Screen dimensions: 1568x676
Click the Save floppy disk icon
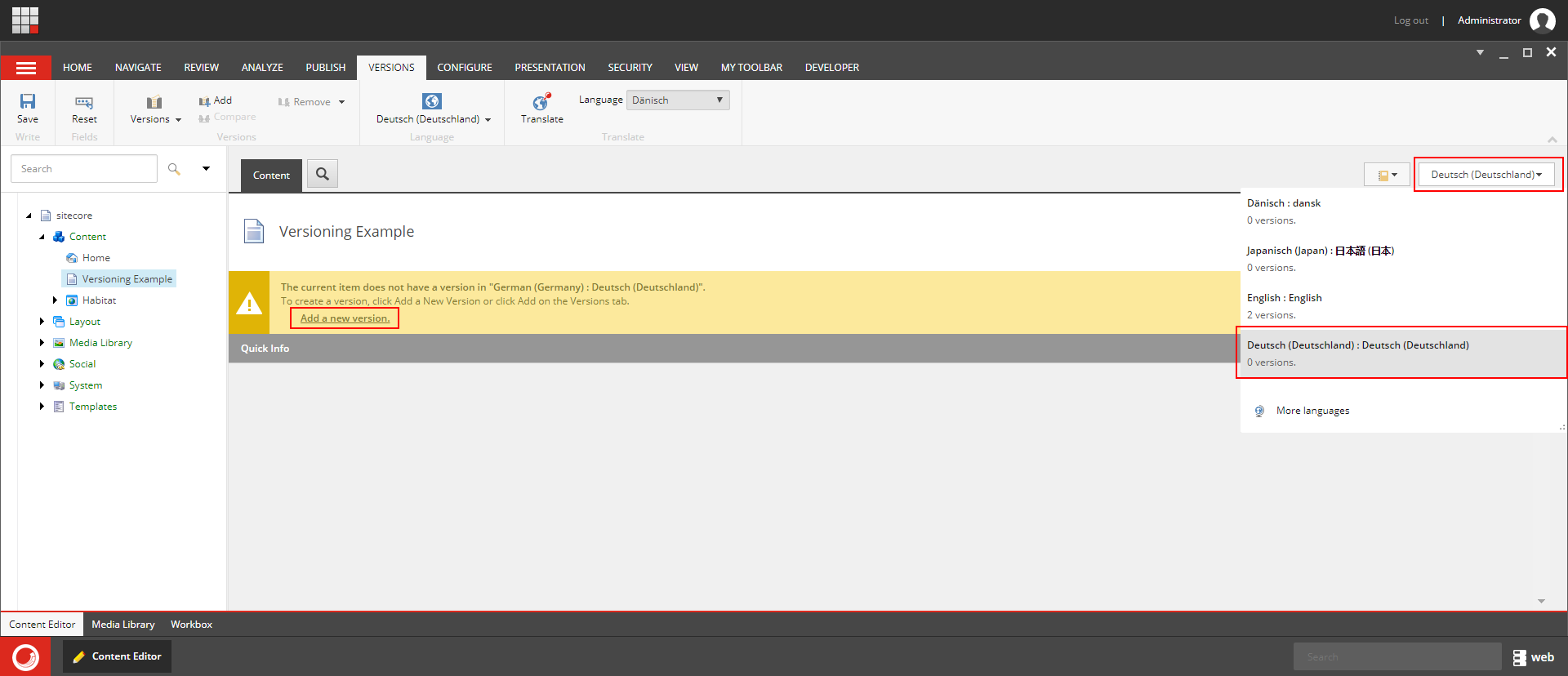[28, 101]
